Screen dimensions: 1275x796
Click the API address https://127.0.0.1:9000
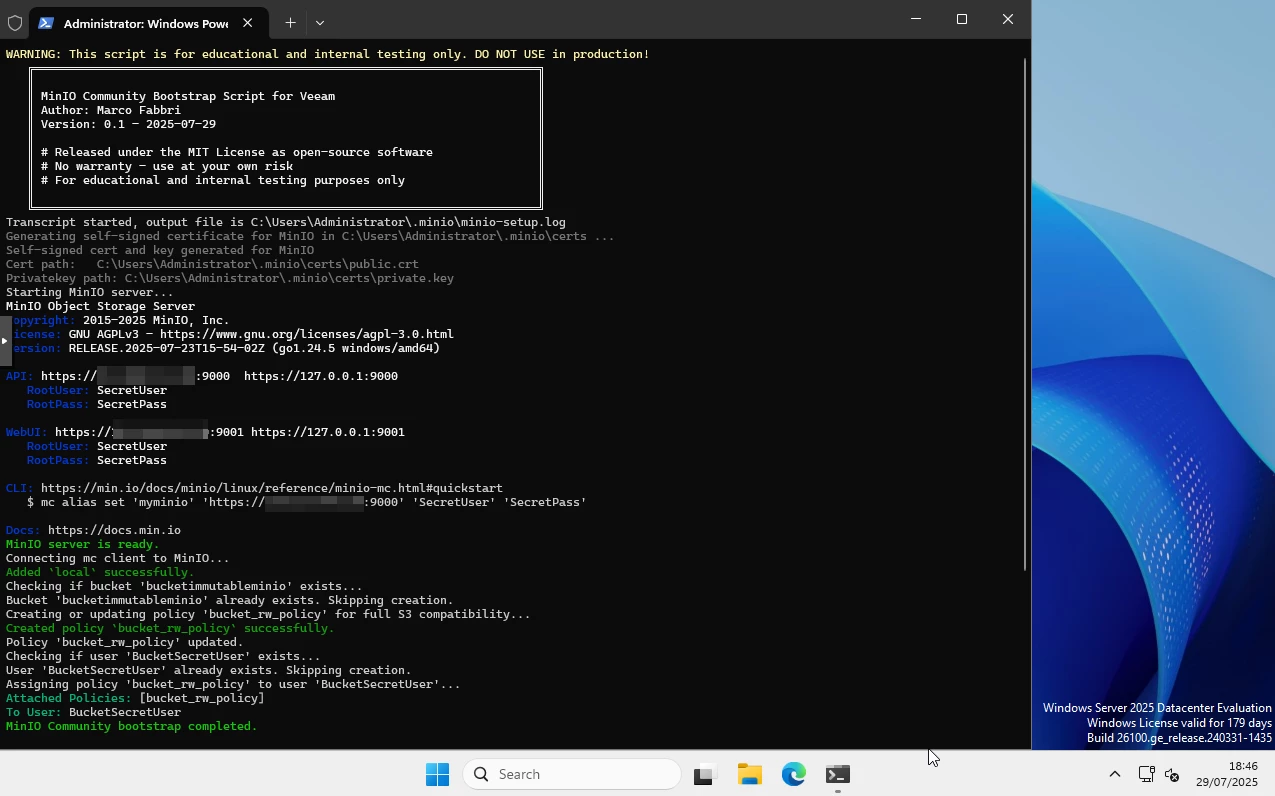point(321,376)
